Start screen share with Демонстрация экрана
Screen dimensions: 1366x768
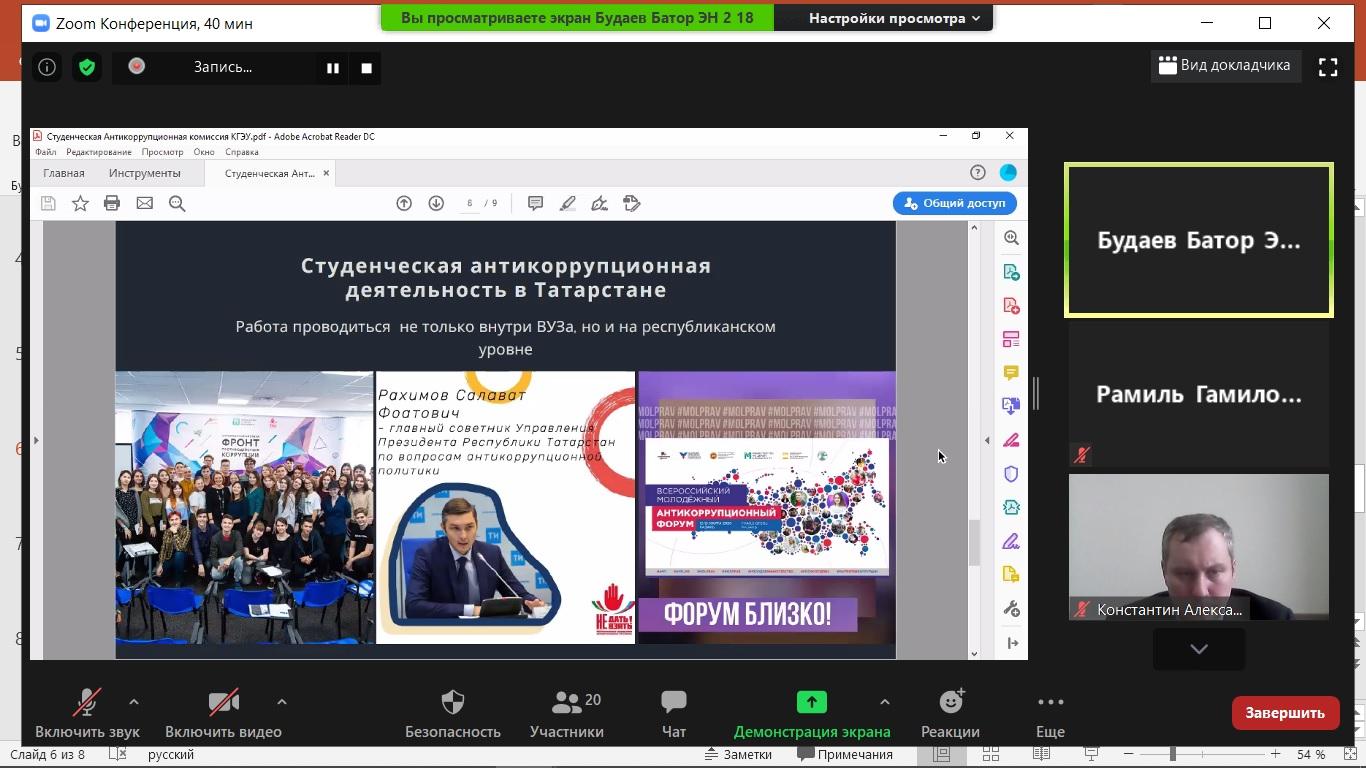pos(811,713)
